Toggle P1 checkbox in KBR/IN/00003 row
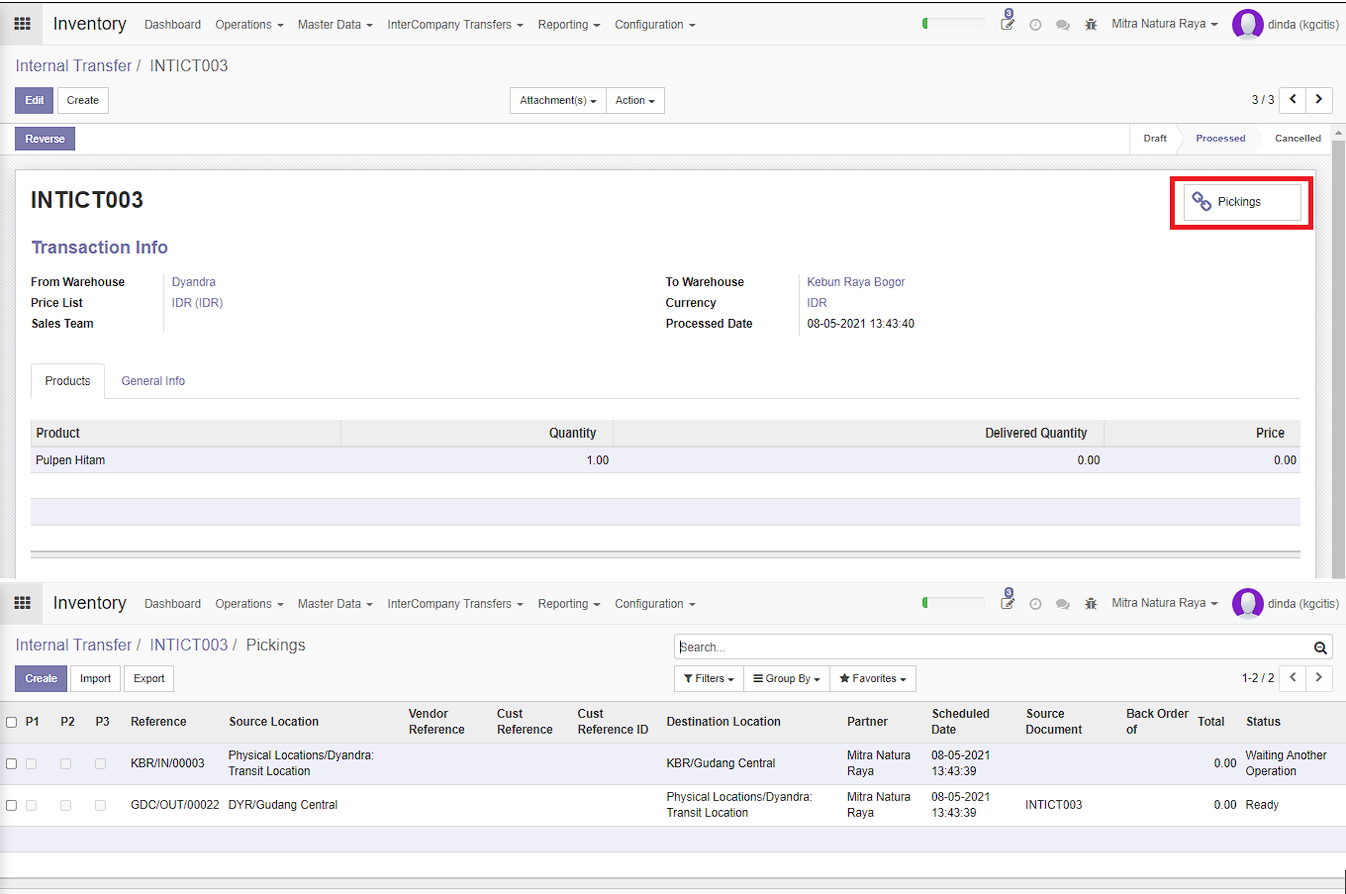The image size is (1346, 894). [x=31, y=763]
